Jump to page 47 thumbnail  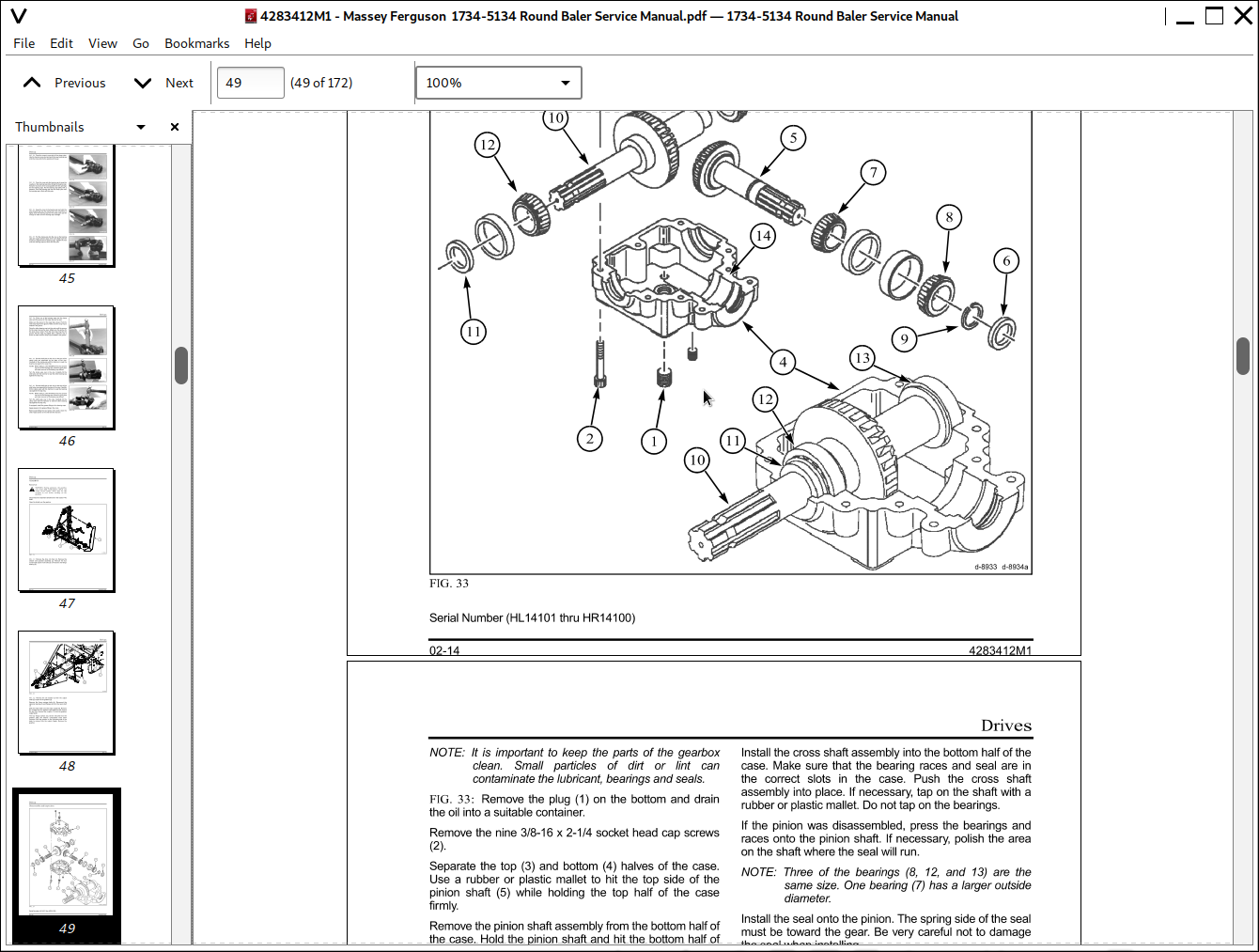67,530
